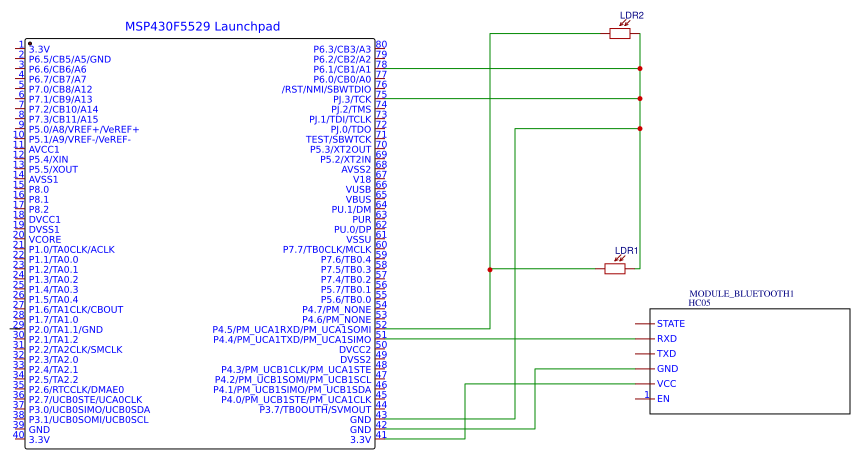The image size is (860, 459).
Task: Click the AVSS1 pin label
Action: (43, 179)
